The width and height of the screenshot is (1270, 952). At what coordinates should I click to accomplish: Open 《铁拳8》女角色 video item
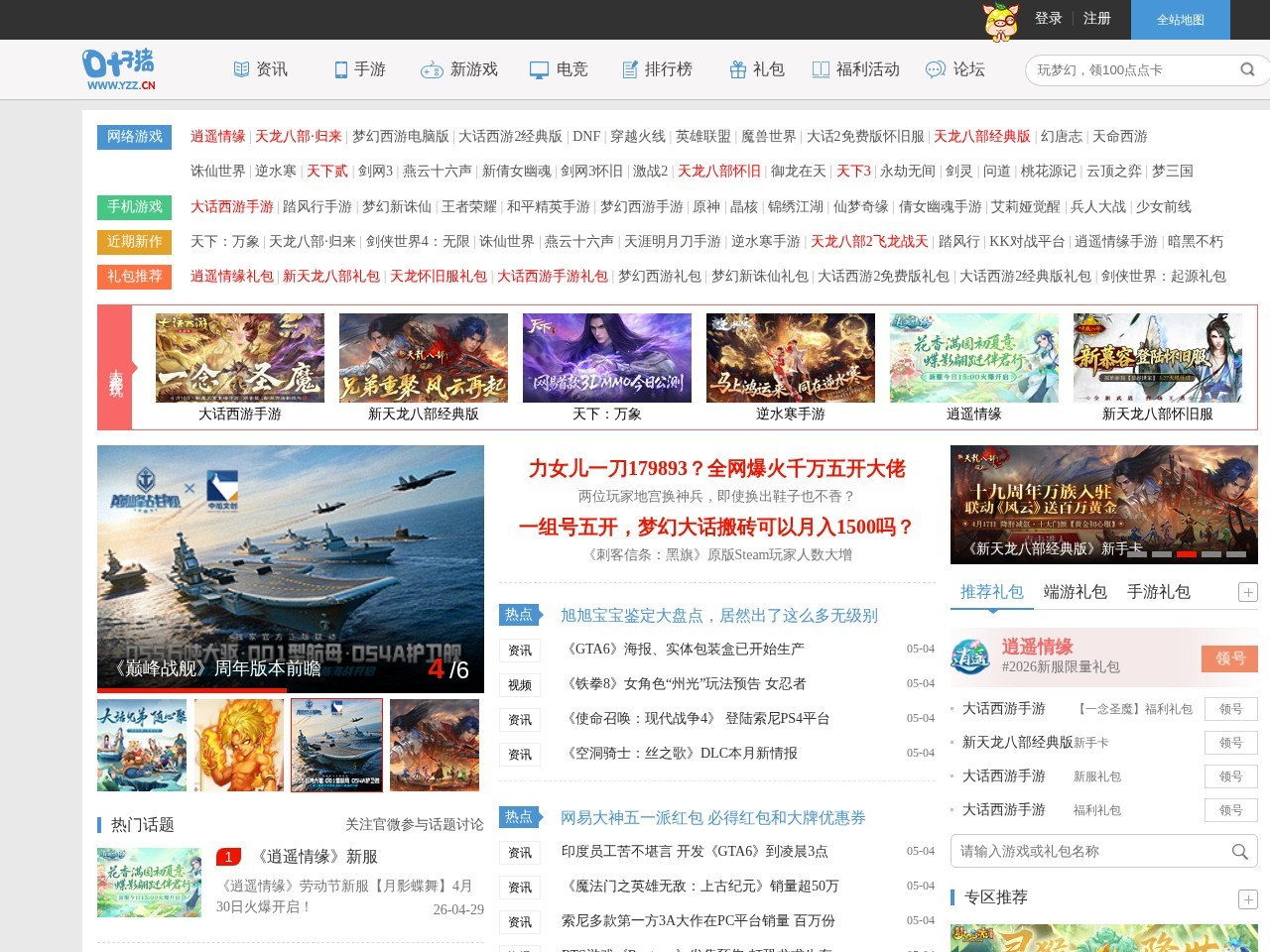[x=684, y=684]
